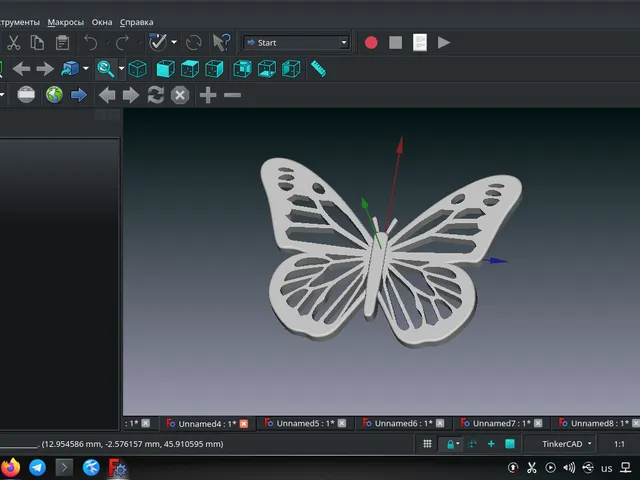Click the Copy icon in toolbar
Viewport: 640px width, 480px height.
point(37,42)
